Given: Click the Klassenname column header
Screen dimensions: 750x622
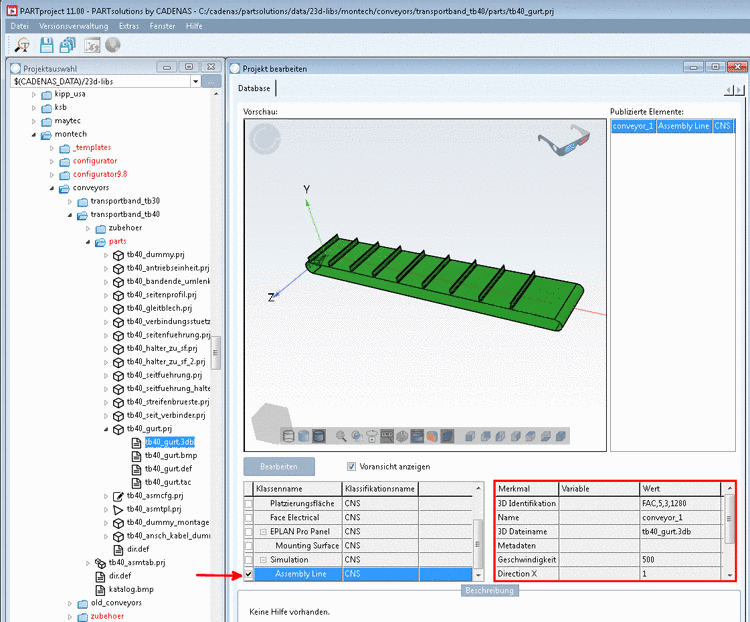Looking at the screenshot, I should click(x=298, y=489).
